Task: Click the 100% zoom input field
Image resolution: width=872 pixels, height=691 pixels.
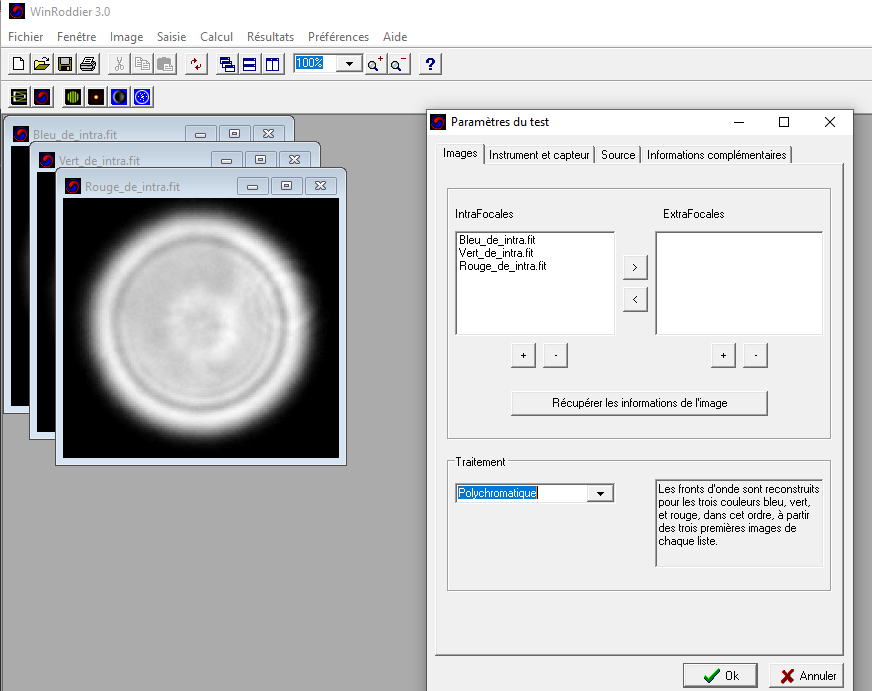Action: 315,63
